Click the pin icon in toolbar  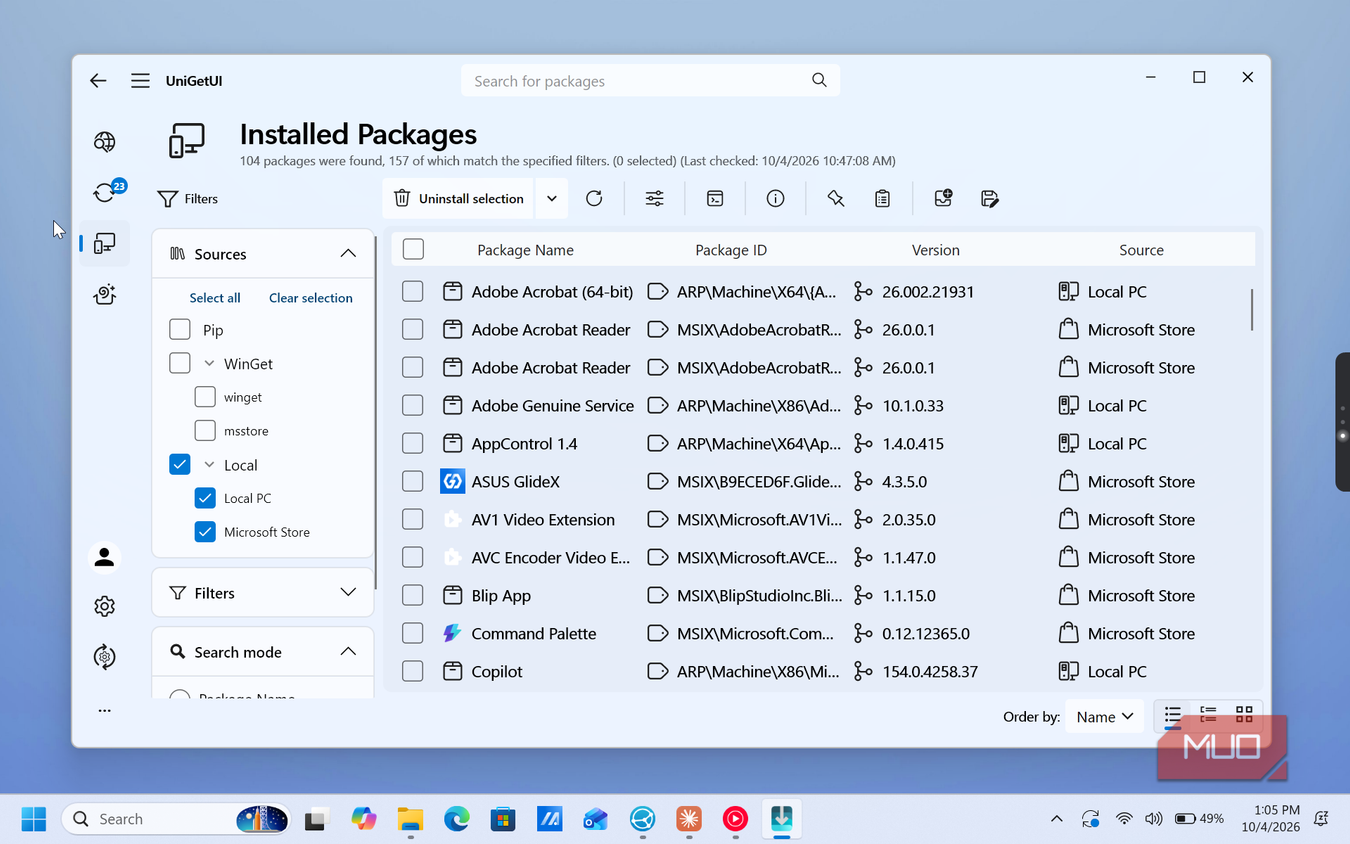click(x=836, y=198)
